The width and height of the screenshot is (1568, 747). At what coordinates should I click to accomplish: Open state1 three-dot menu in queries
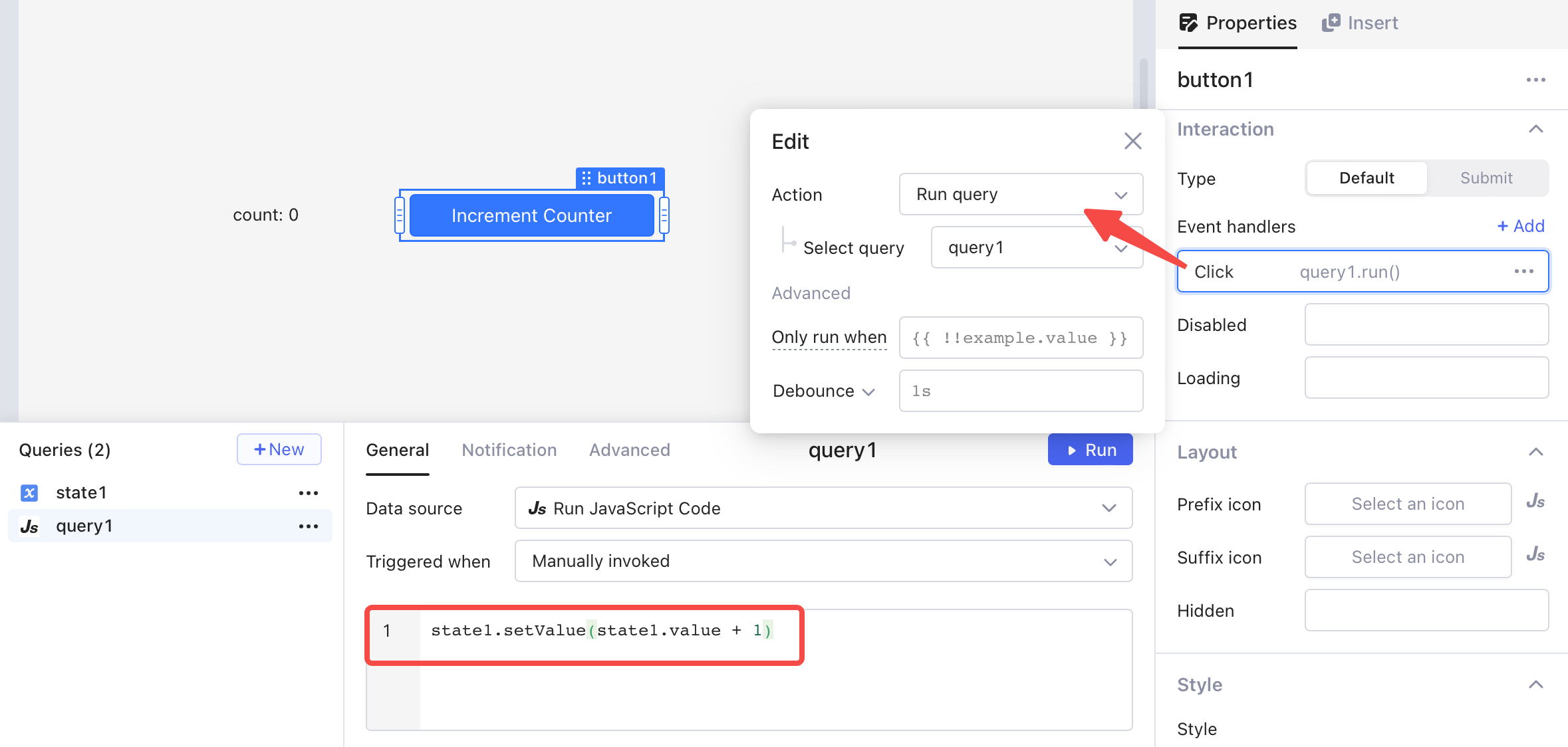tap(308, 493)
